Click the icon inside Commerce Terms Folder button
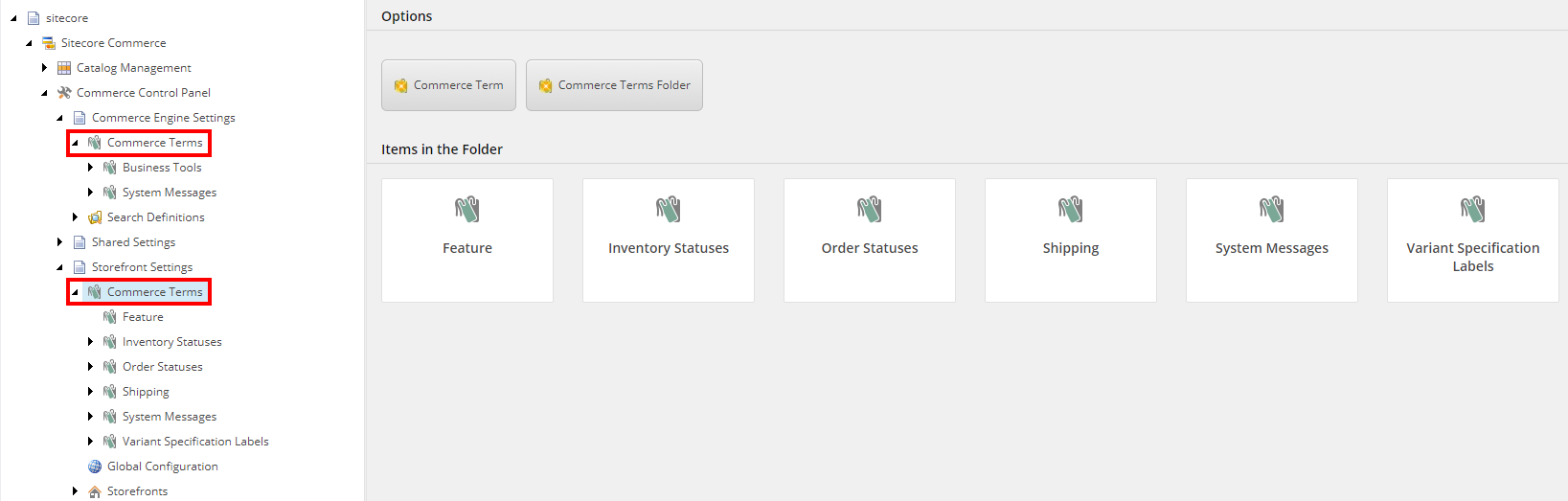 pos(546,85)
